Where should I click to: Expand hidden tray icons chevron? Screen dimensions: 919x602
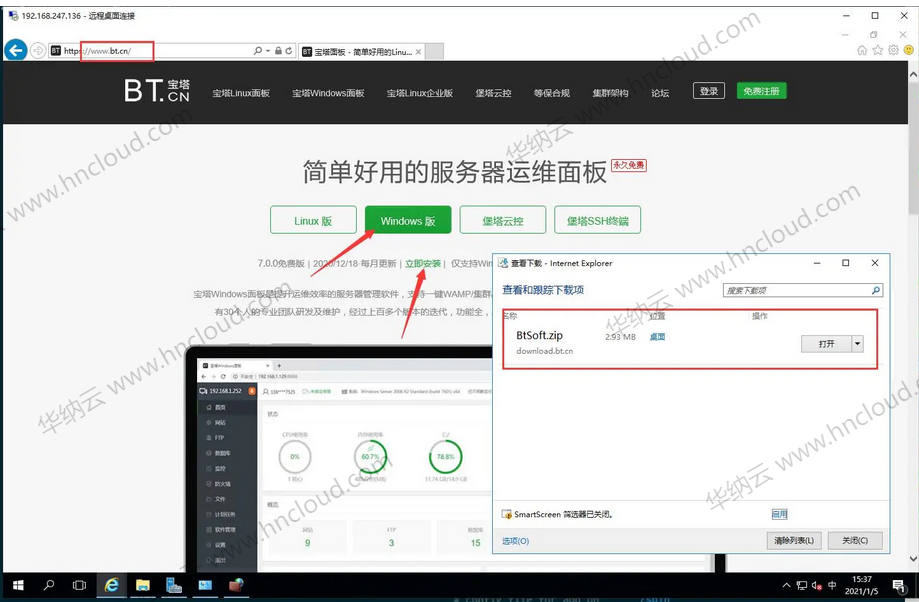click(787, 585)
